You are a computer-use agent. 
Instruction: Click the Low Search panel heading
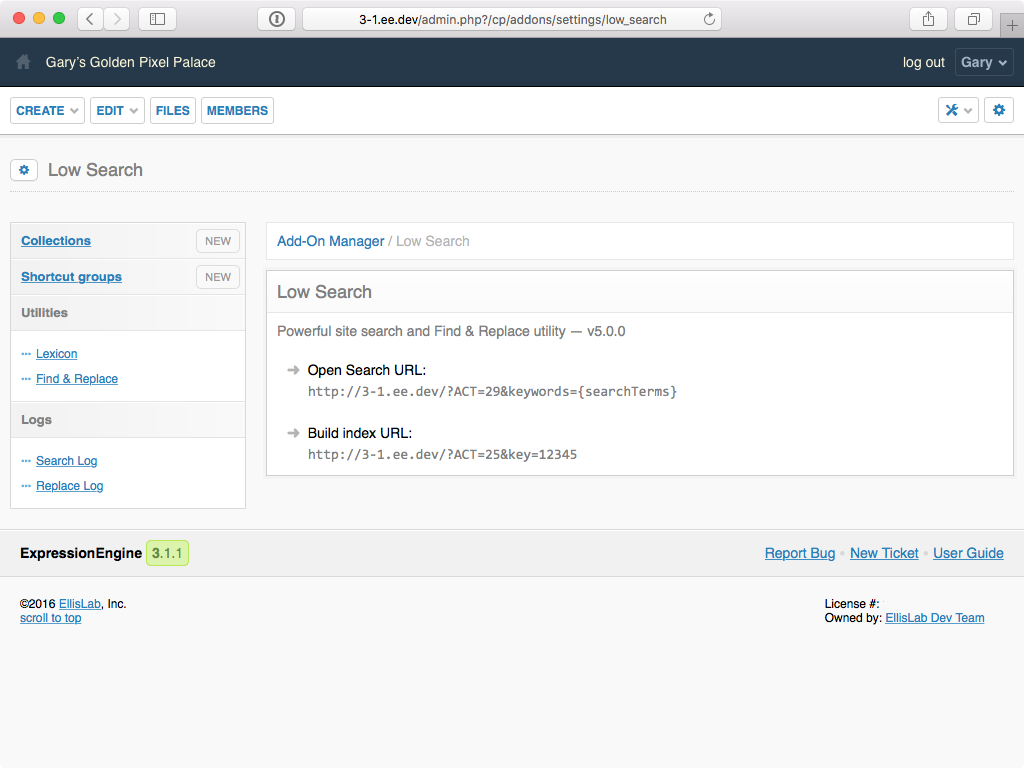tap(325, 292)
